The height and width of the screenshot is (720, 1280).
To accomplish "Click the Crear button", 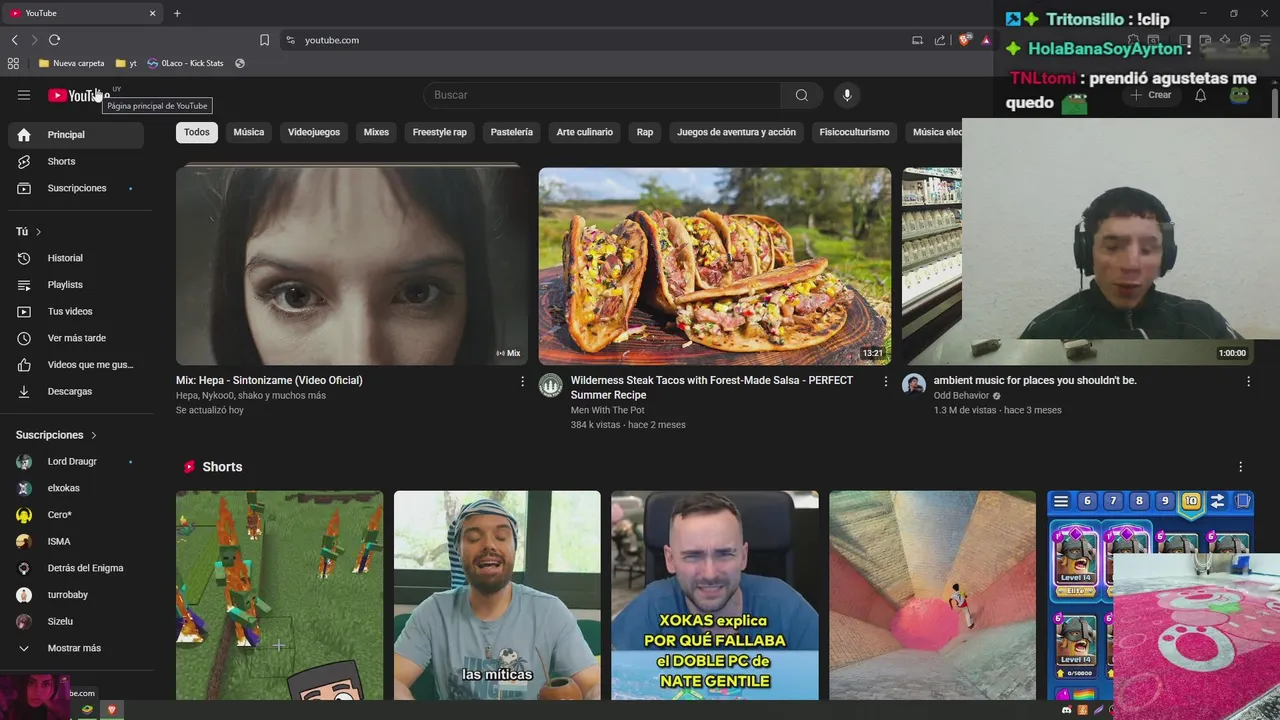I will click(1150, 95).
